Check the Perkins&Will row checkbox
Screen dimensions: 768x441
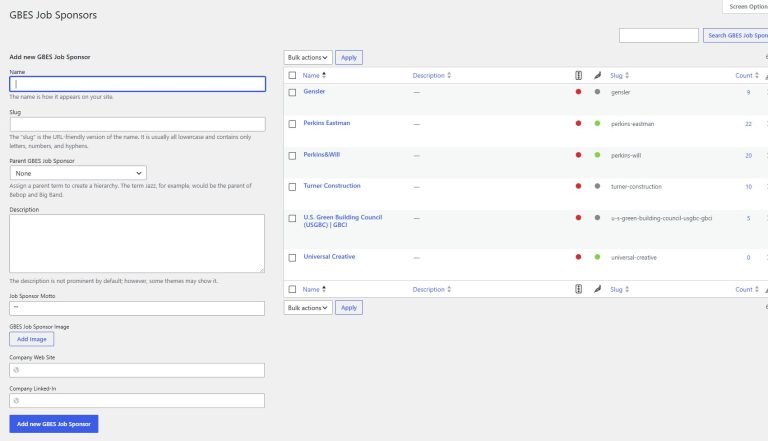pos(292,156)
